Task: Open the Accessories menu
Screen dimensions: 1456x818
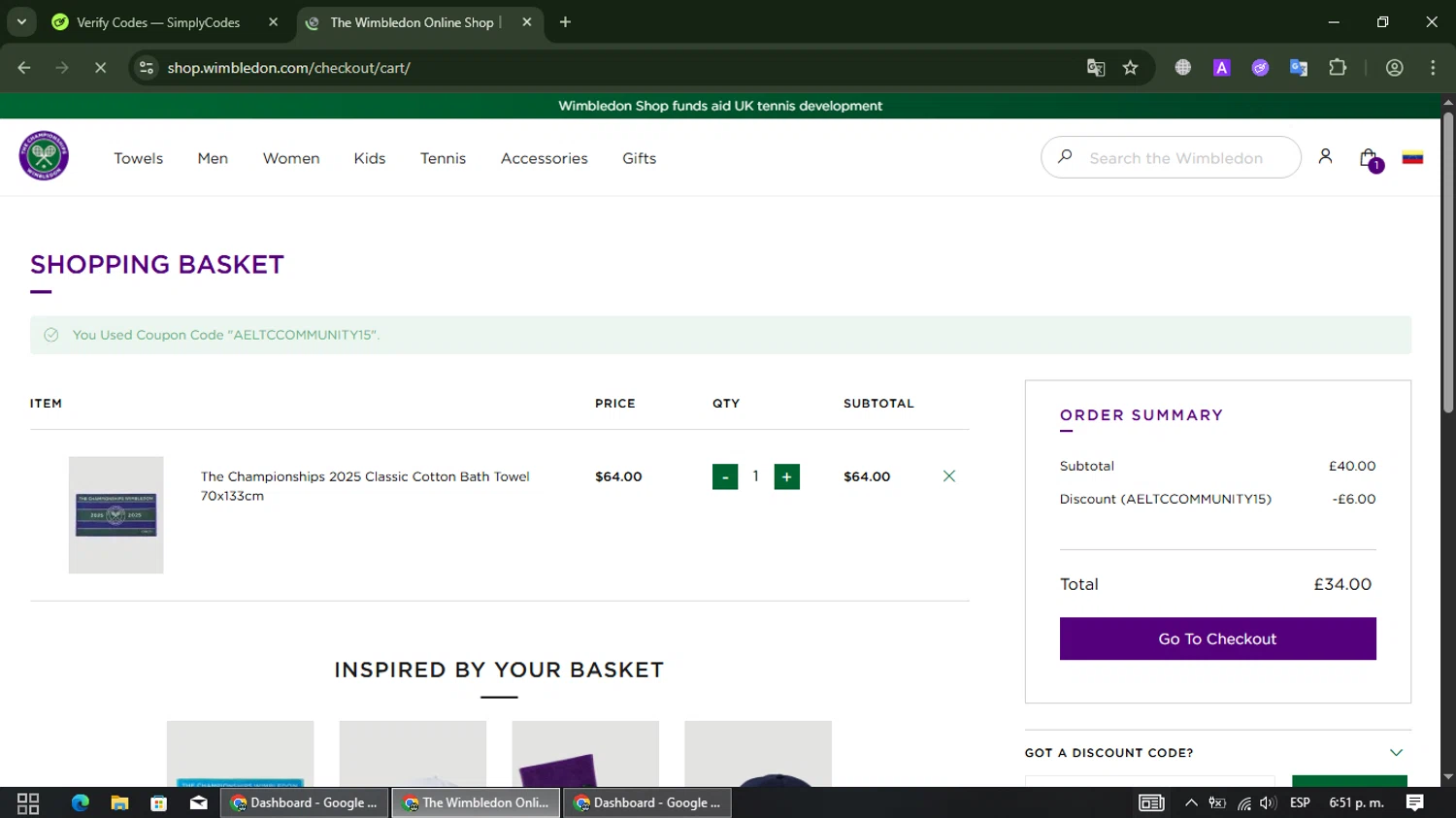Action: pyautogui.click(x=545, y=158)
